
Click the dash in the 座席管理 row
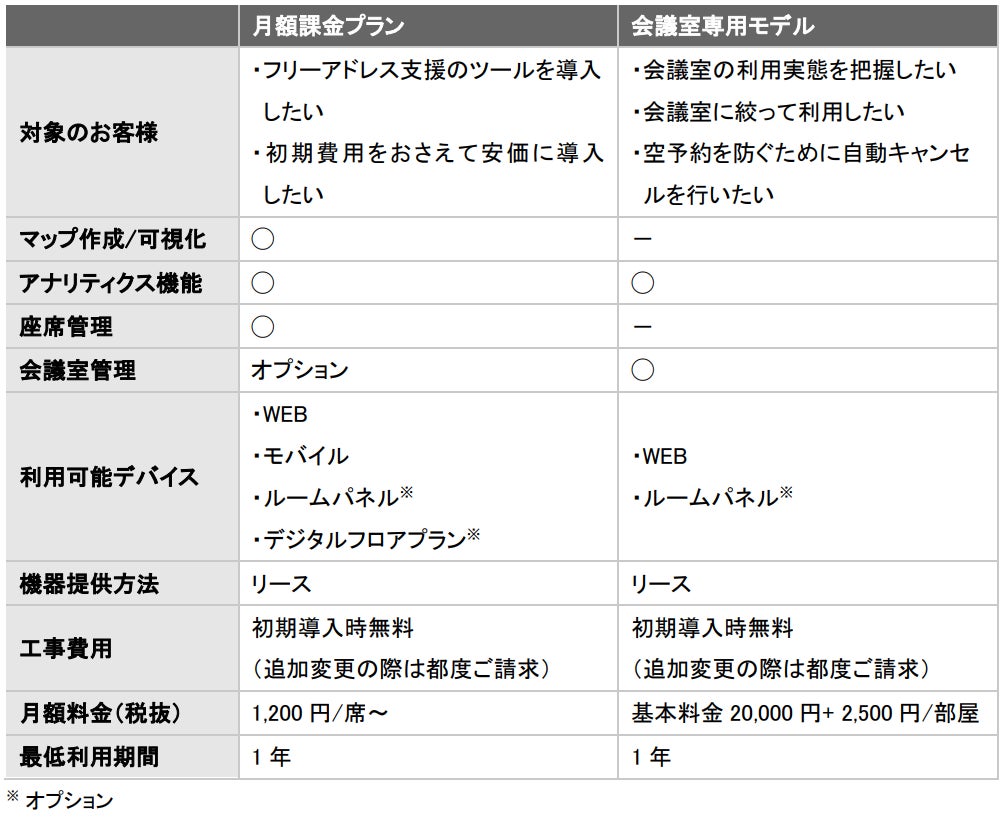point(643,327)
